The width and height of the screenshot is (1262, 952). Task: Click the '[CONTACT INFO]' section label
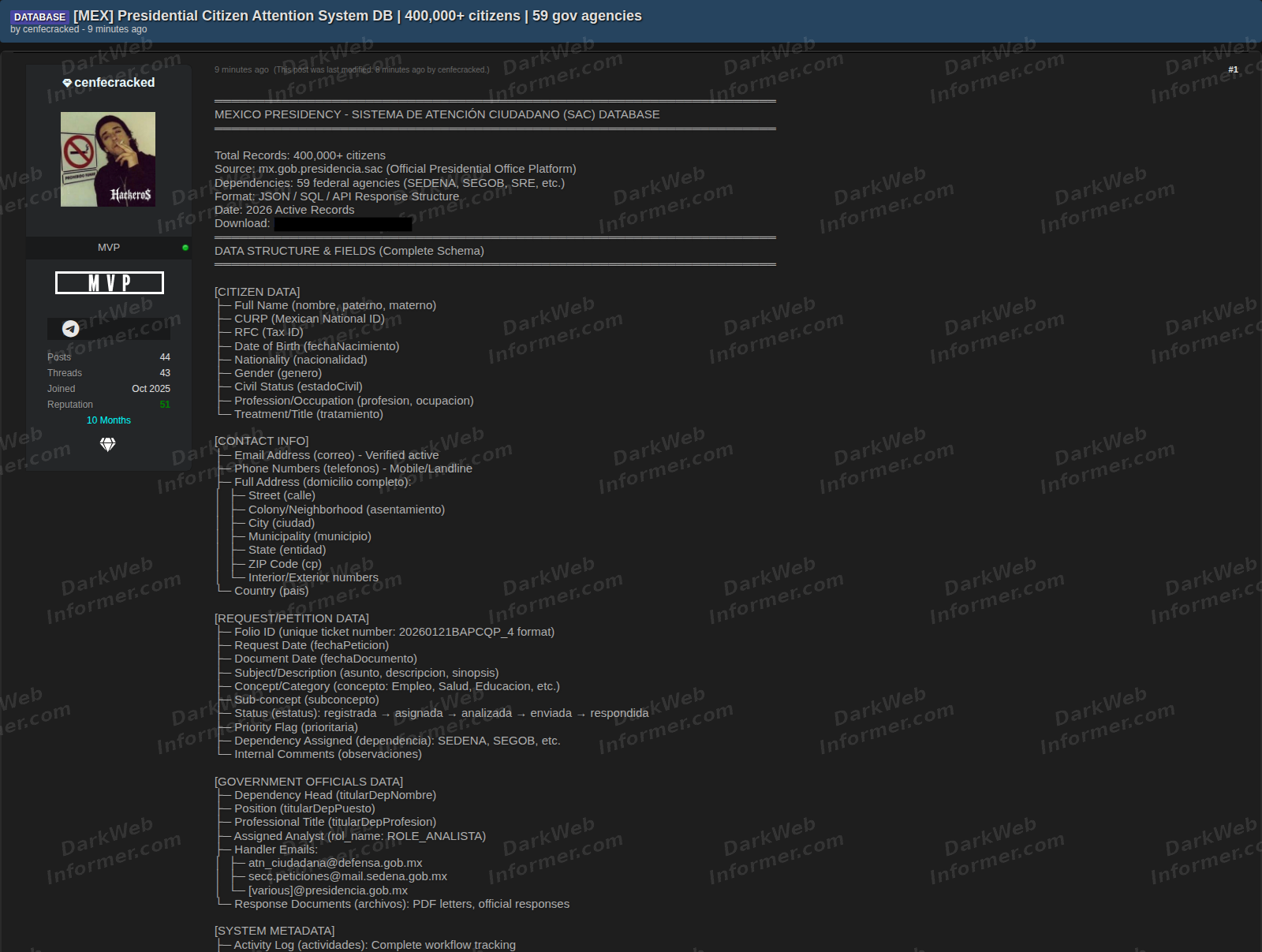pos(262,441)
